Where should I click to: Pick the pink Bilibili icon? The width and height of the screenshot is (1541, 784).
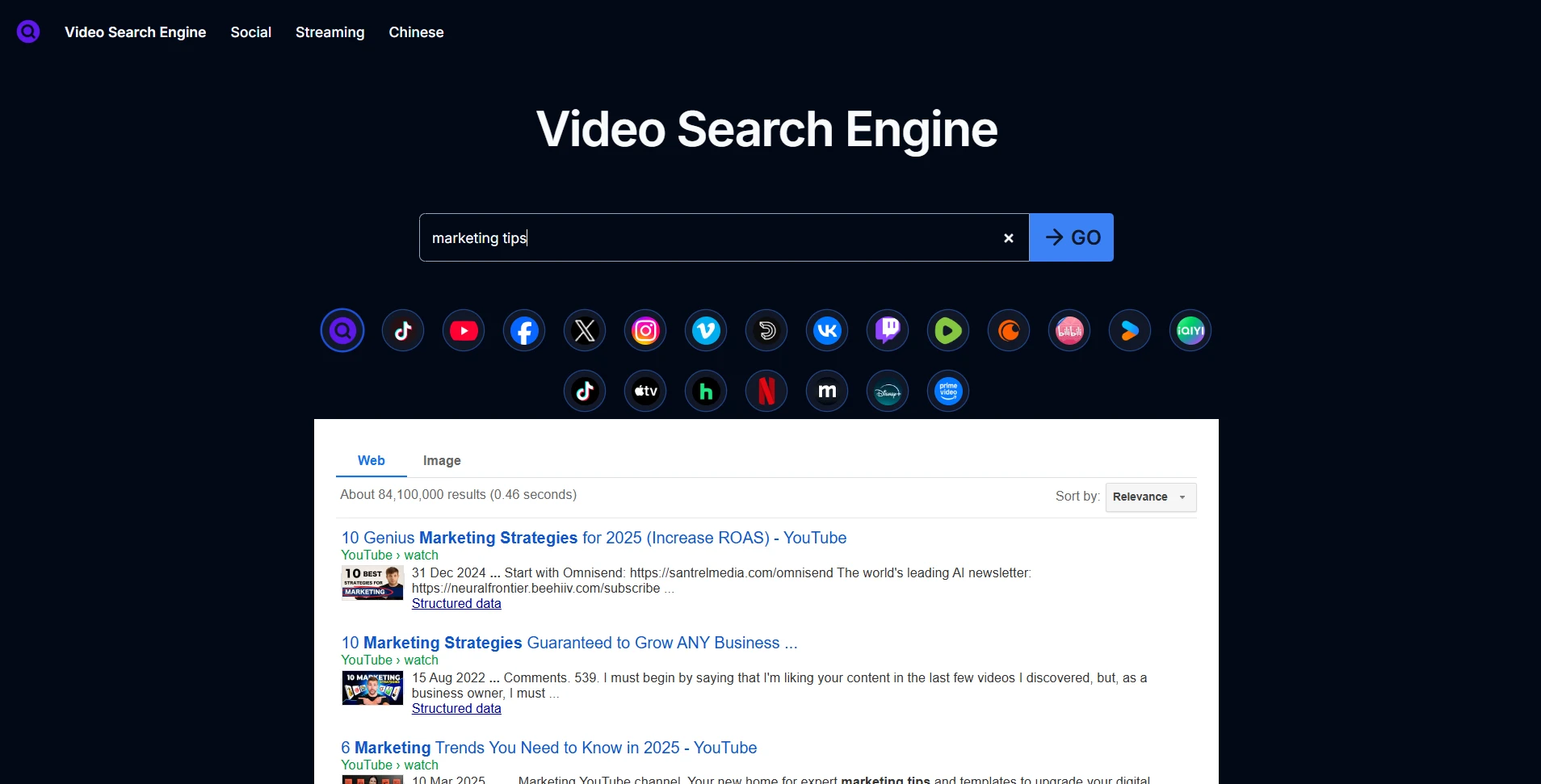click(1069, 330)
